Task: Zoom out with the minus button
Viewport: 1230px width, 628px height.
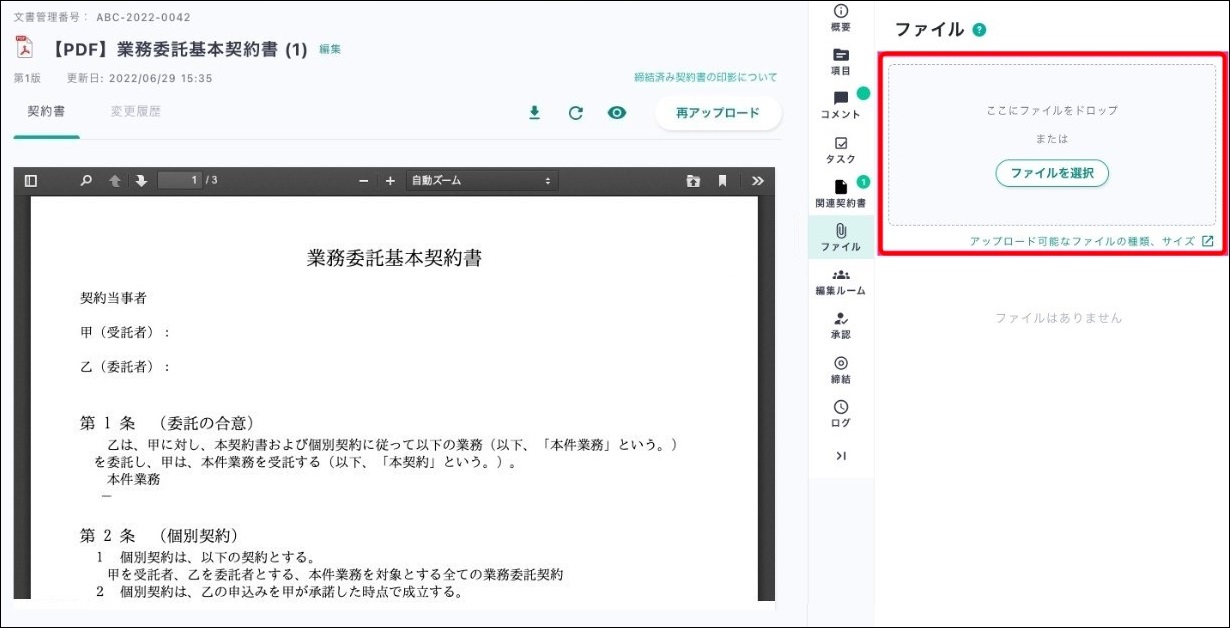Action: [365, 181]
